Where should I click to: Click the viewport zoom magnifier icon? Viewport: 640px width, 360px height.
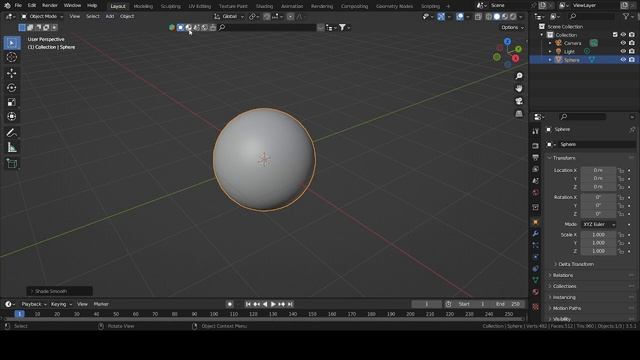(519, 76)
